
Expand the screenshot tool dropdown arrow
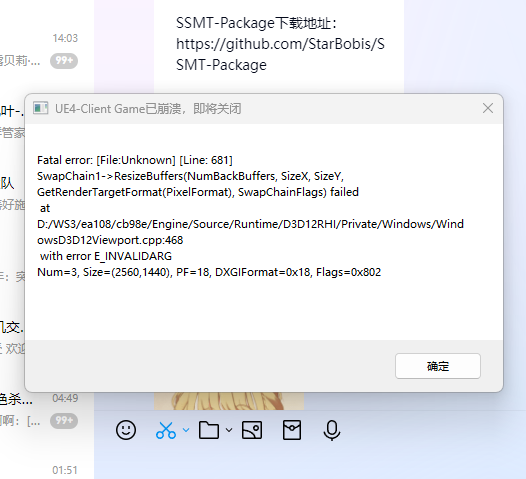(186, 430)
